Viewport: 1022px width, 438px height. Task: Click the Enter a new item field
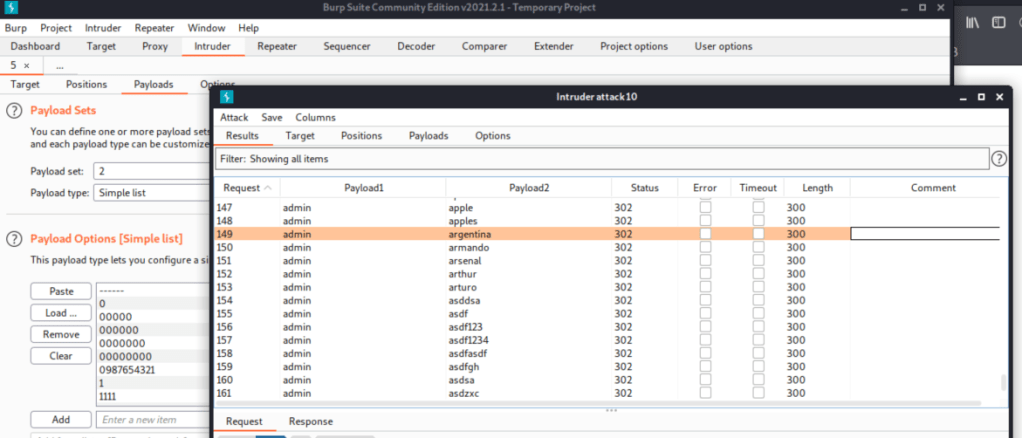click(x=152, y=420)
